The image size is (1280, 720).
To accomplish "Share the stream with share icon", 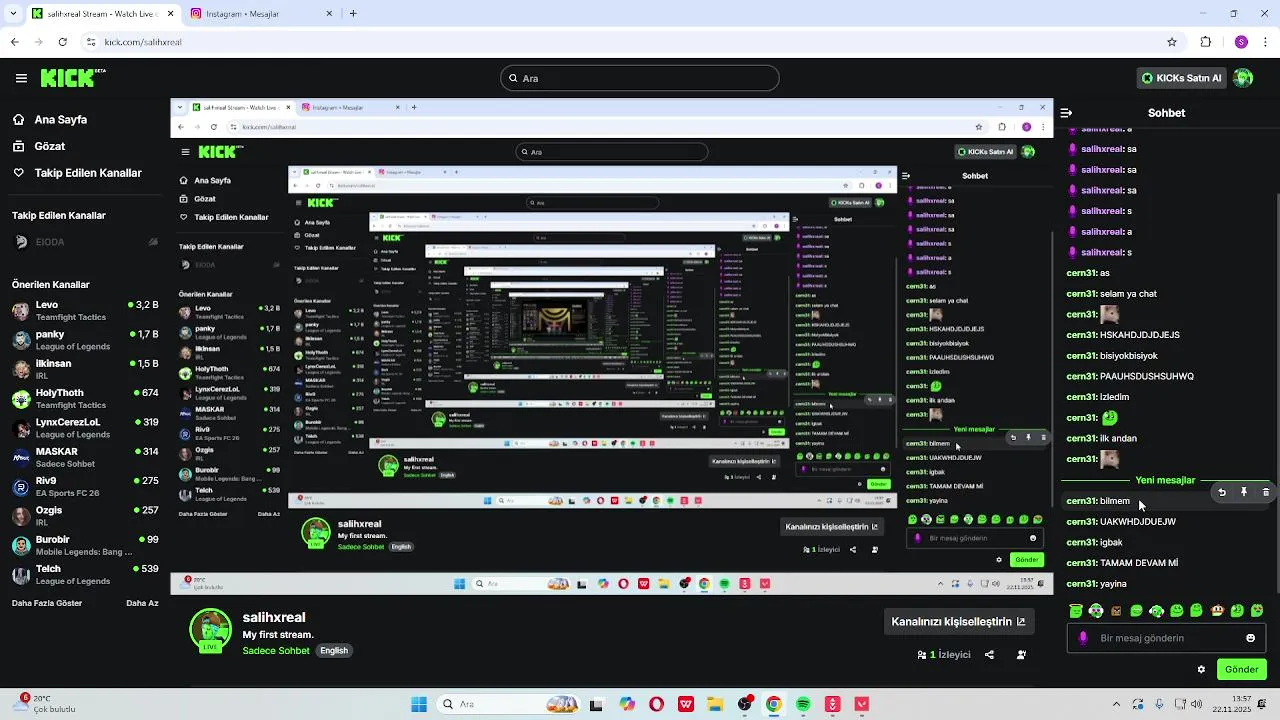I will pyautogui.click(x=989, y=655).
